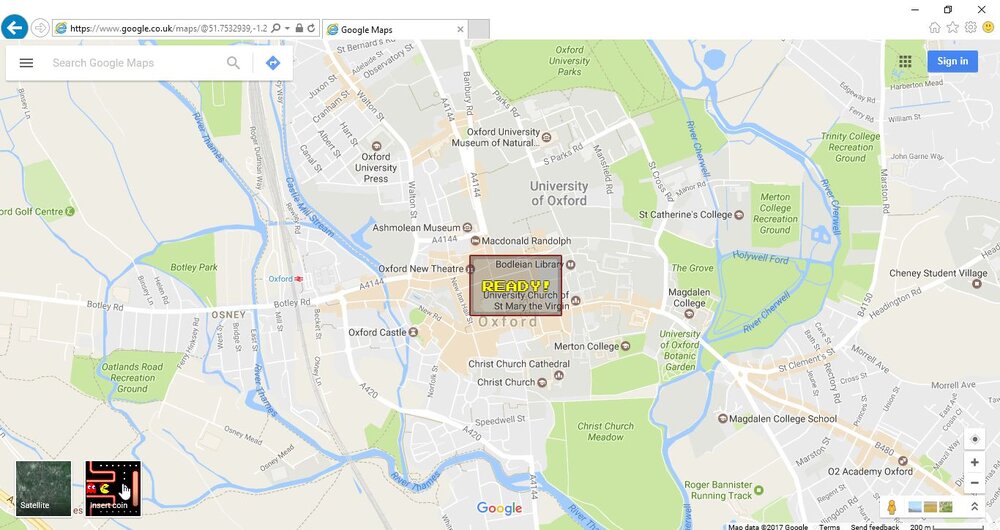Click the Terms link

829,527
